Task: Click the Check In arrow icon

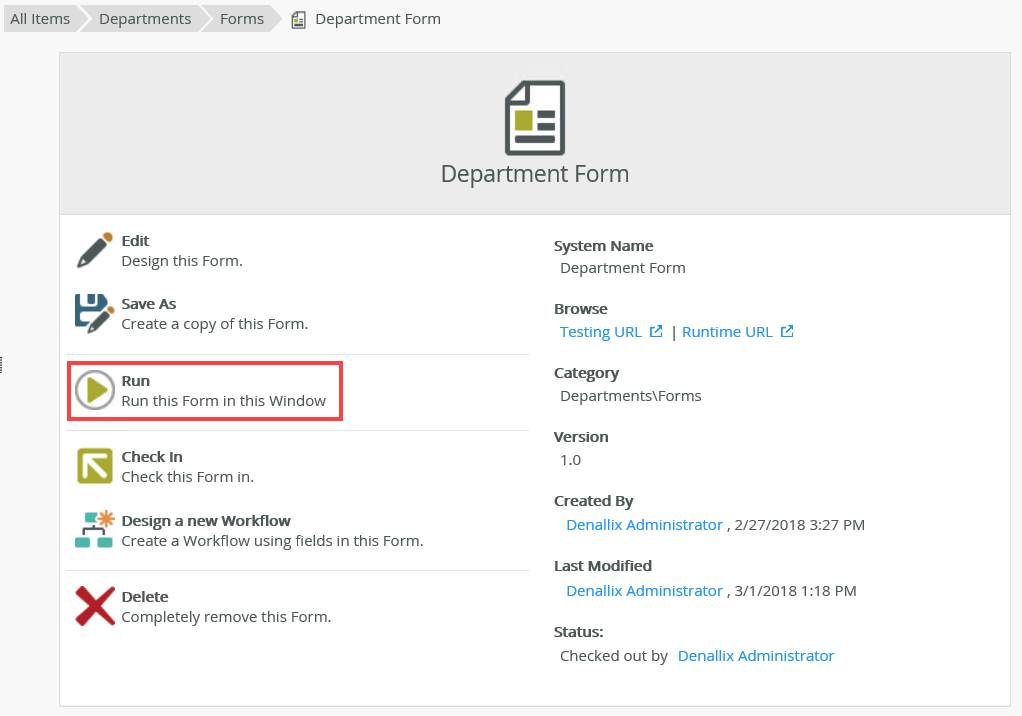Action: pyautogui.click(x=95, y=466)
